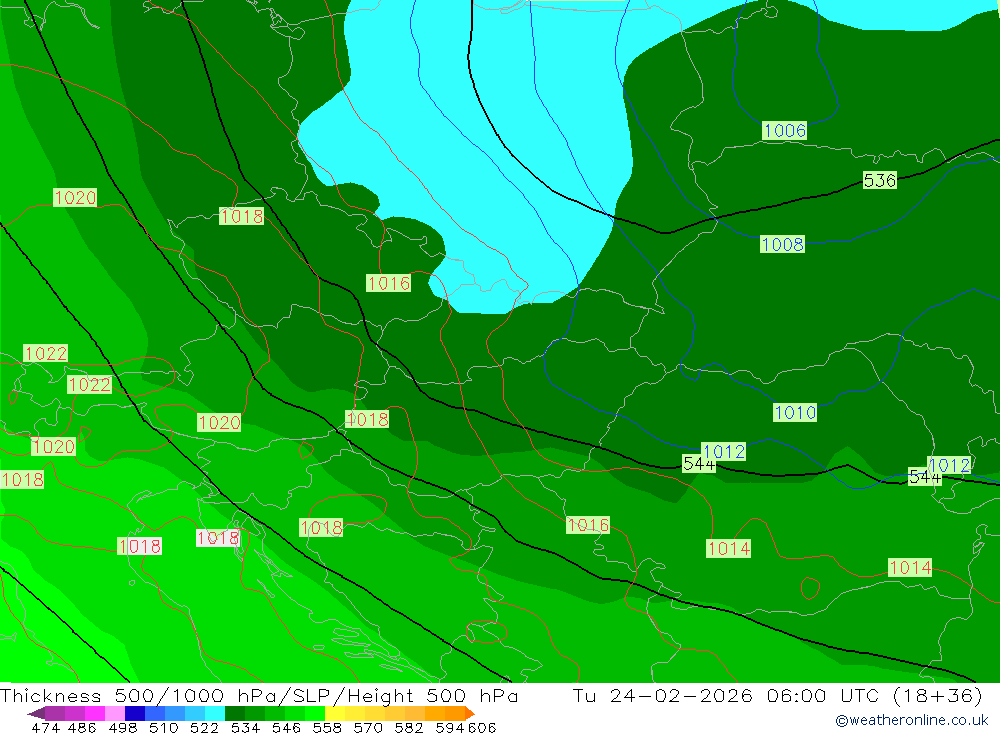Screen dimensions: 1000x733
Task: Pick the lime green swatch before yellow
Action: [315, 713]
